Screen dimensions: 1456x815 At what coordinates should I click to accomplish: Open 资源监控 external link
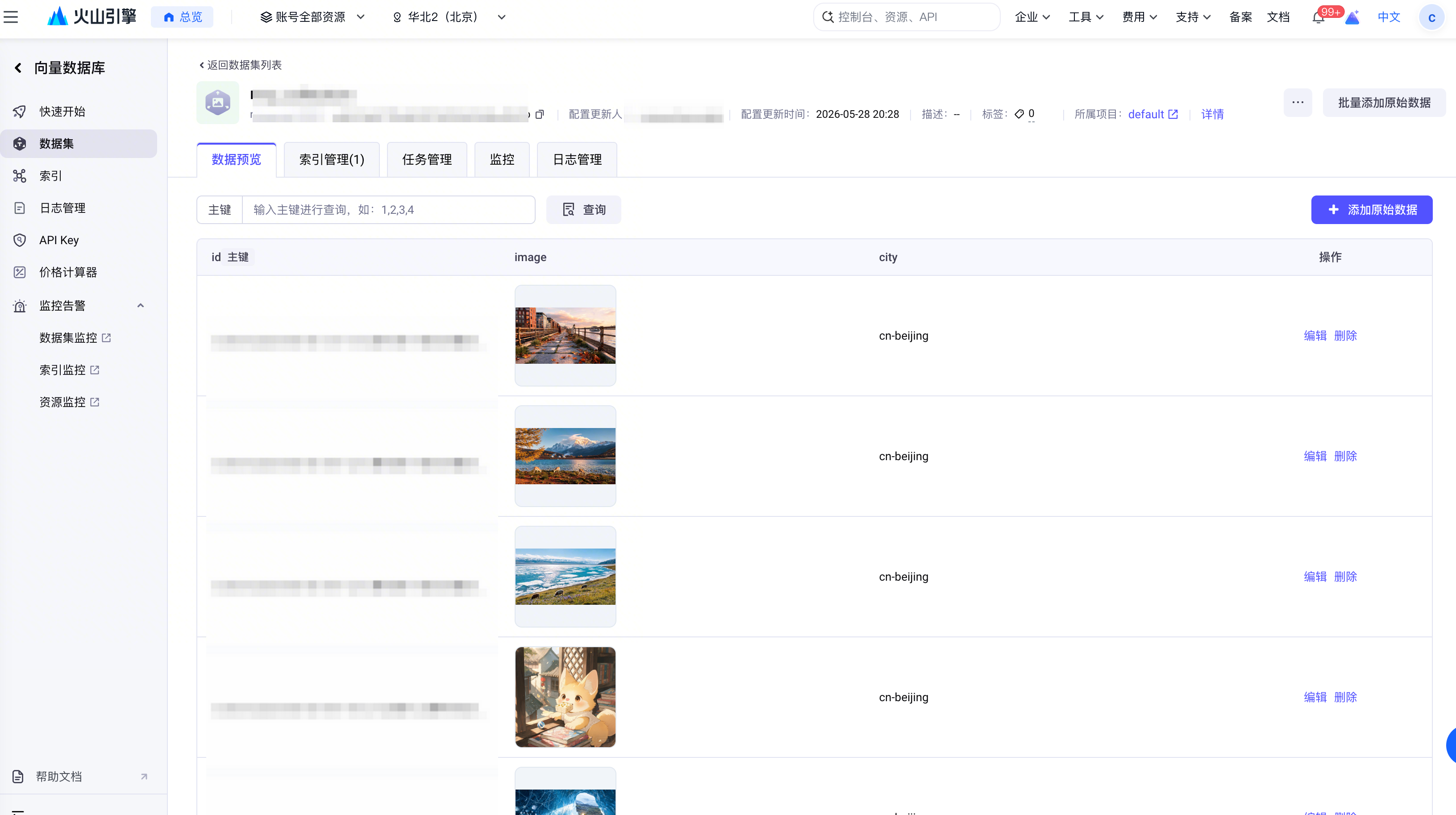[69, 403]
